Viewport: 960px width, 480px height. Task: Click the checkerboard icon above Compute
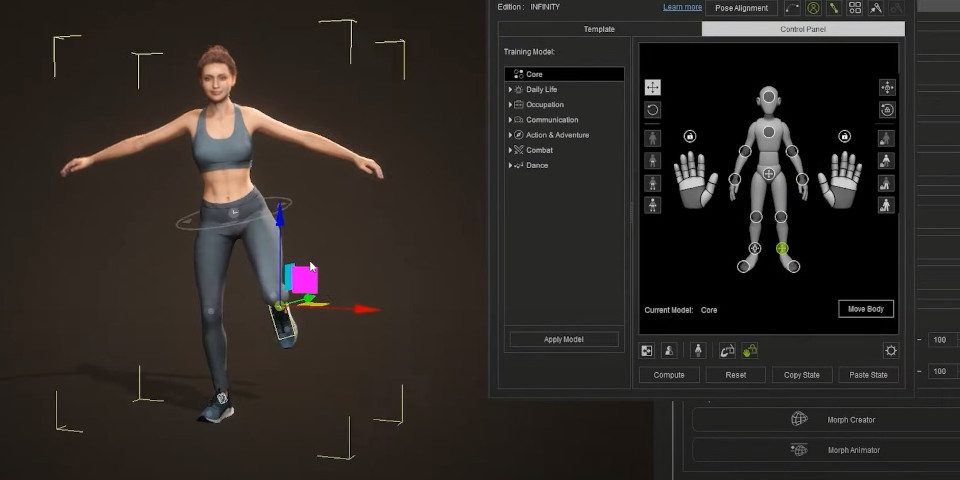point(648,350)
